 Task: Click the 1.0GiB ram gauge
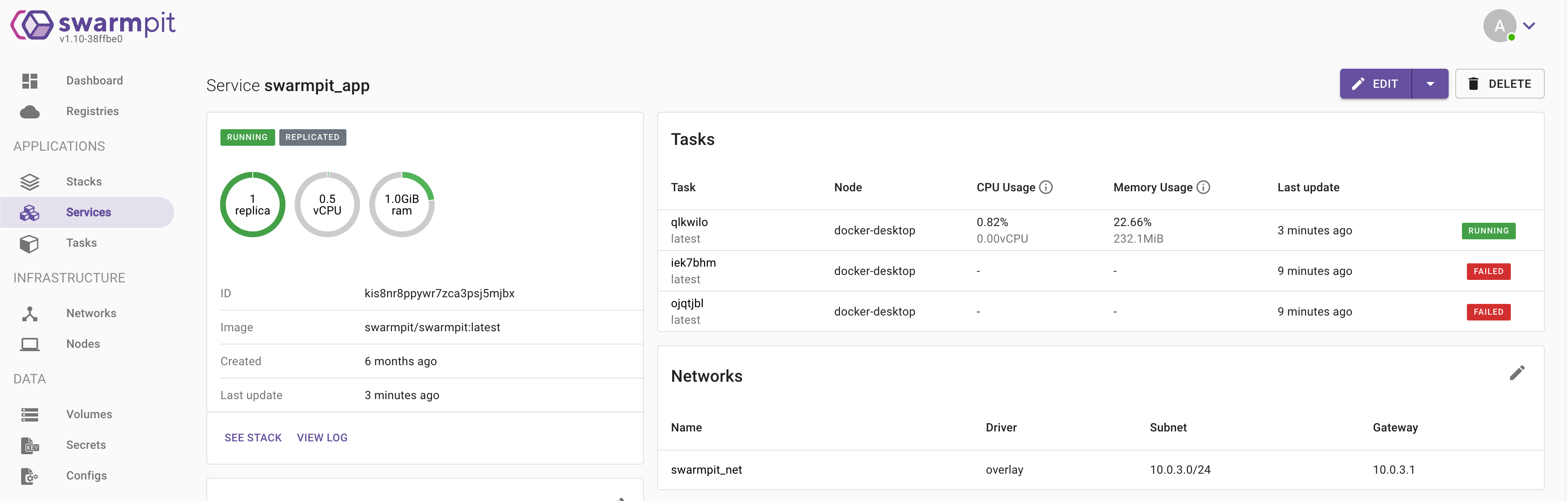click(402, 205)
